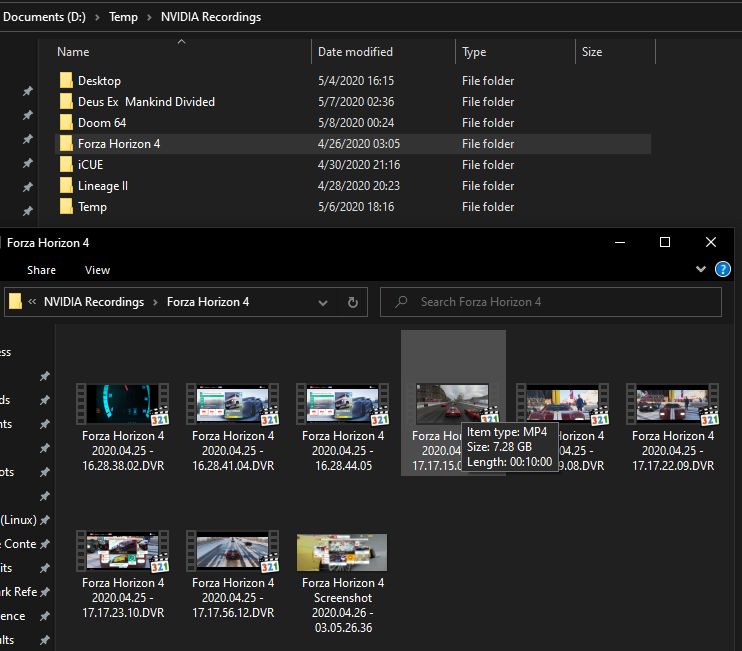Select the Temp folder in the list
742x651 pixels.
[x=92, y=207]
